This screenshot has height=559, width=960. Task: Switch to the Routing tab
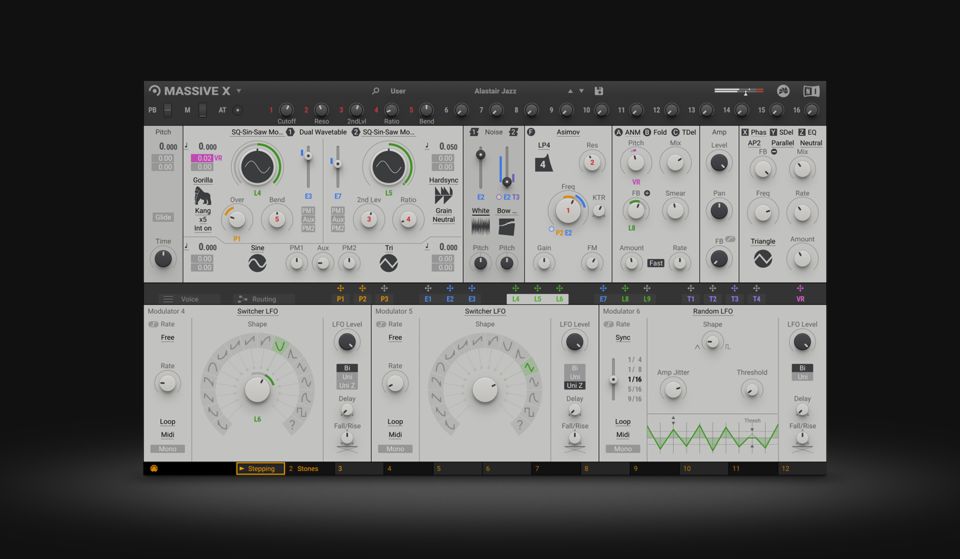(256, 299)
